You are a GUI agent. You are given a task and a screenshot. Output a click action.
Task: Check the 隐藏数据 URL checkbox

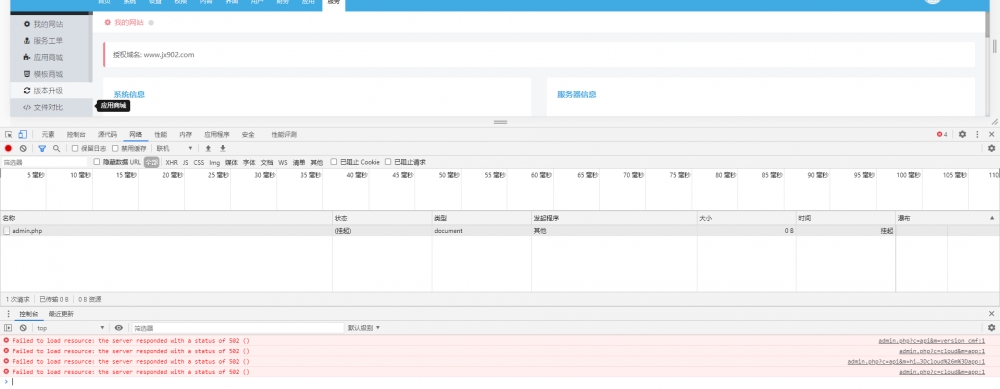(x=97, y=162)
